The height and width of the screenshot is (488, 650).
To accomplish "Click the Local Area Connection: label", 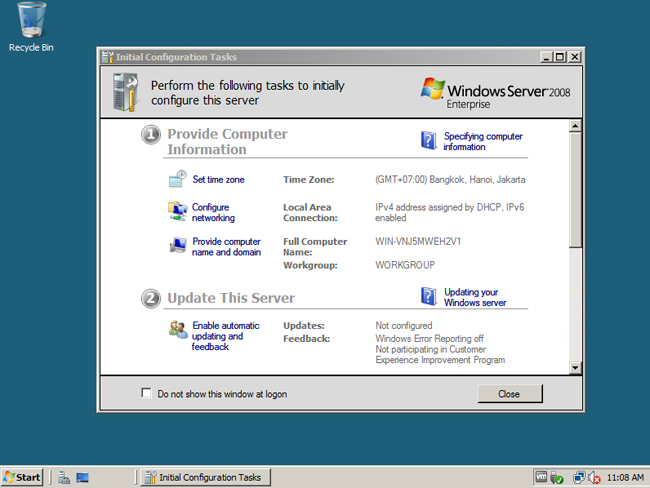I will [x=310, y=212].
